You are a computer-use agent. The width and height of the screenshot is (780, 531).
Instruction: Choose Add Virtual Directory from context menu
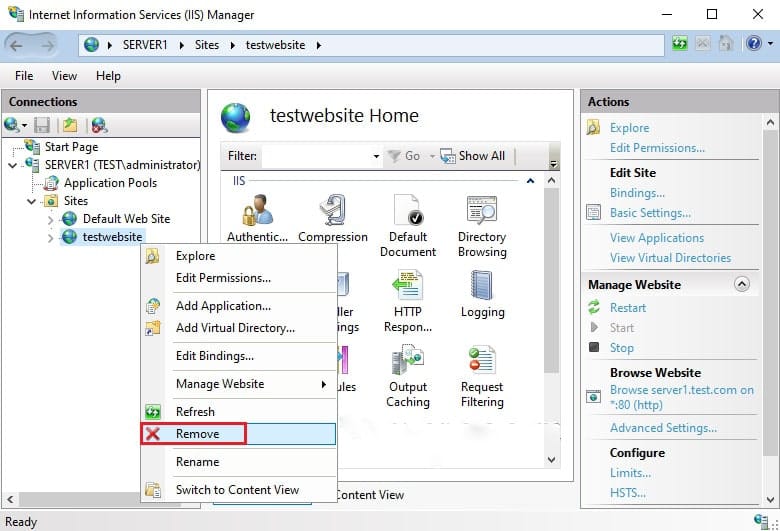[239, 327]
